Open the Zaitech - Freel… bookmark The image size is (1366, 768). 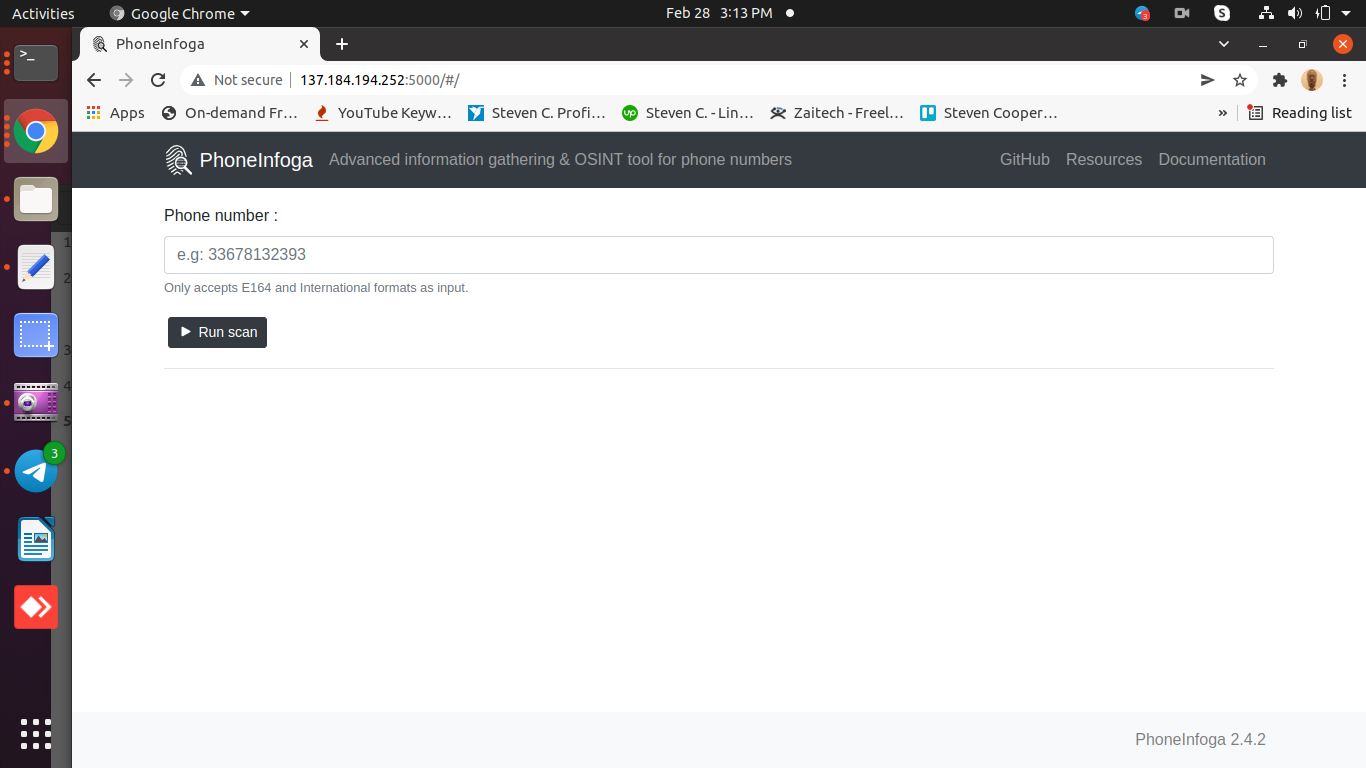tap(838, 113)
